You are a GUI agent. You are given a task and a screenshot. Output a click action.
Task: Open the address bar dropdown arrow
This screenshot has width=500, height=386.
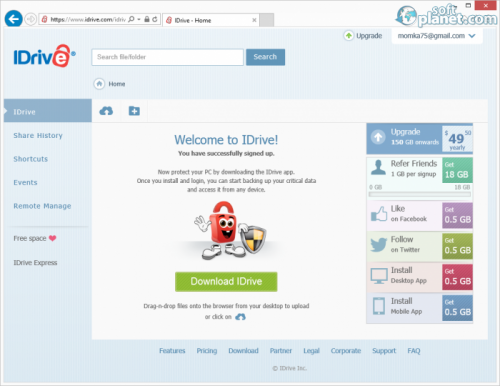coord(139,19)
